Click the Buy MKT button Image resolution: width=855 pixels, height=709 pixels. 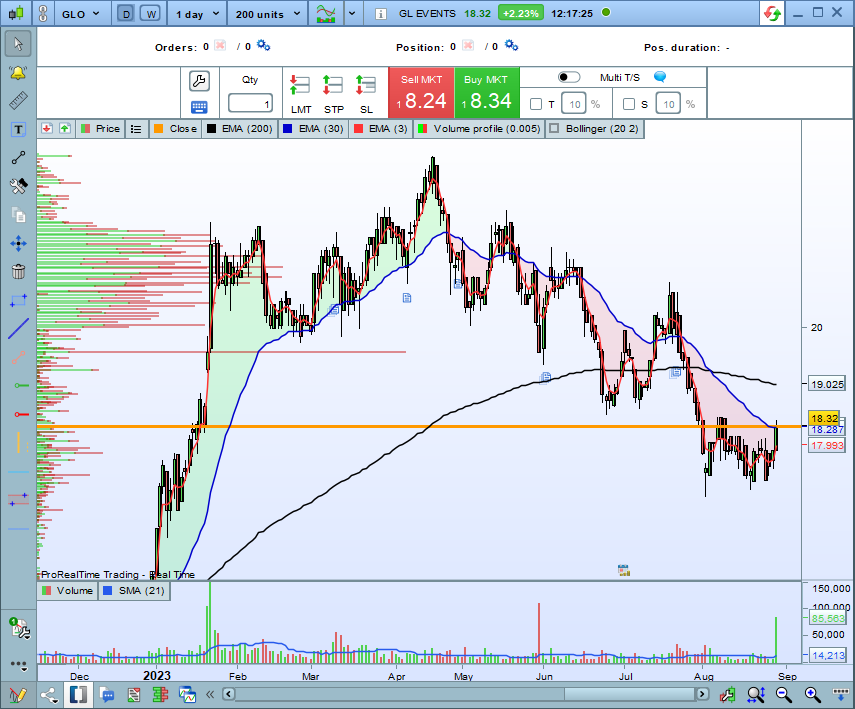(x=486, y=93)
